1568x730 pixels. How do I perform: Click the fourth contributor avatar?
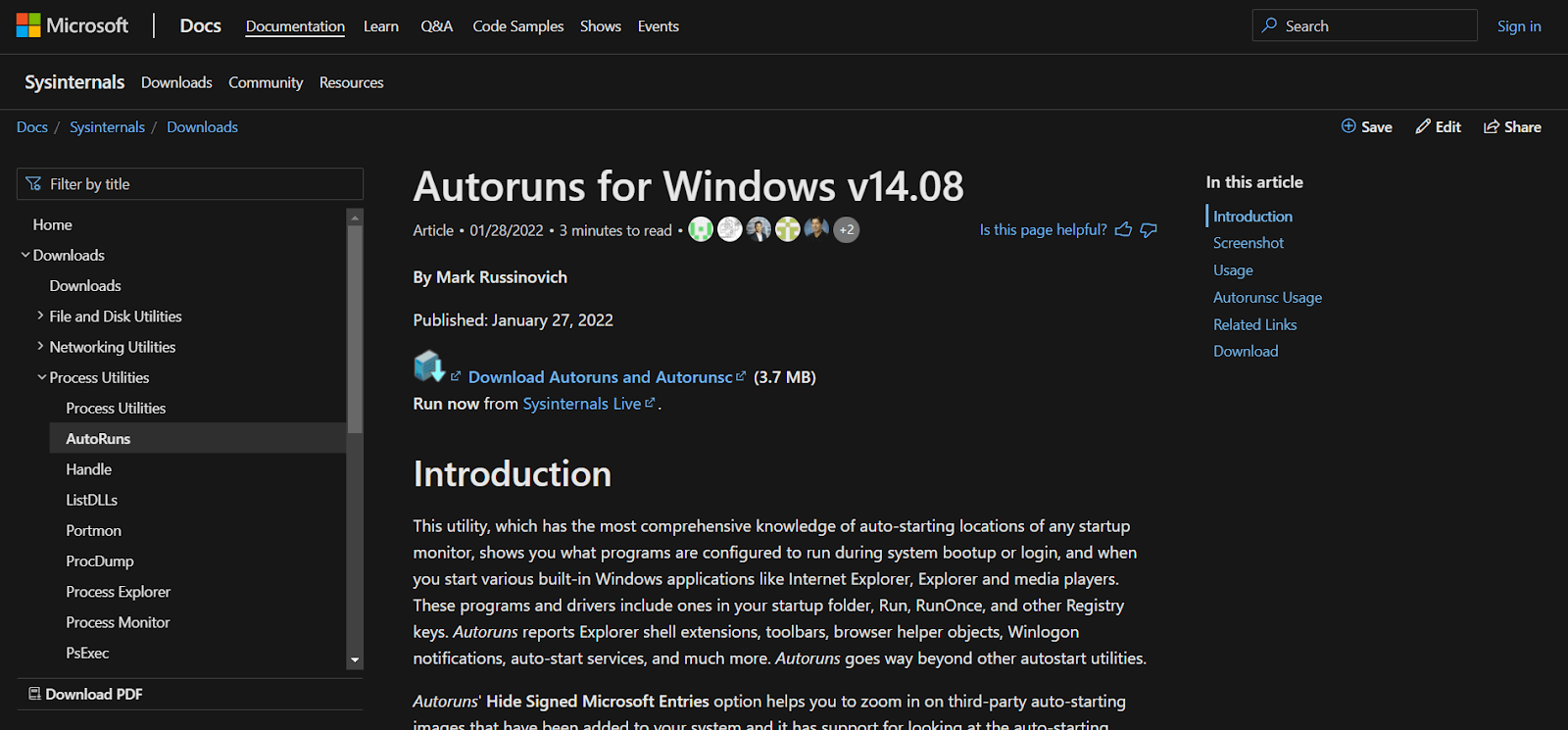788,229
